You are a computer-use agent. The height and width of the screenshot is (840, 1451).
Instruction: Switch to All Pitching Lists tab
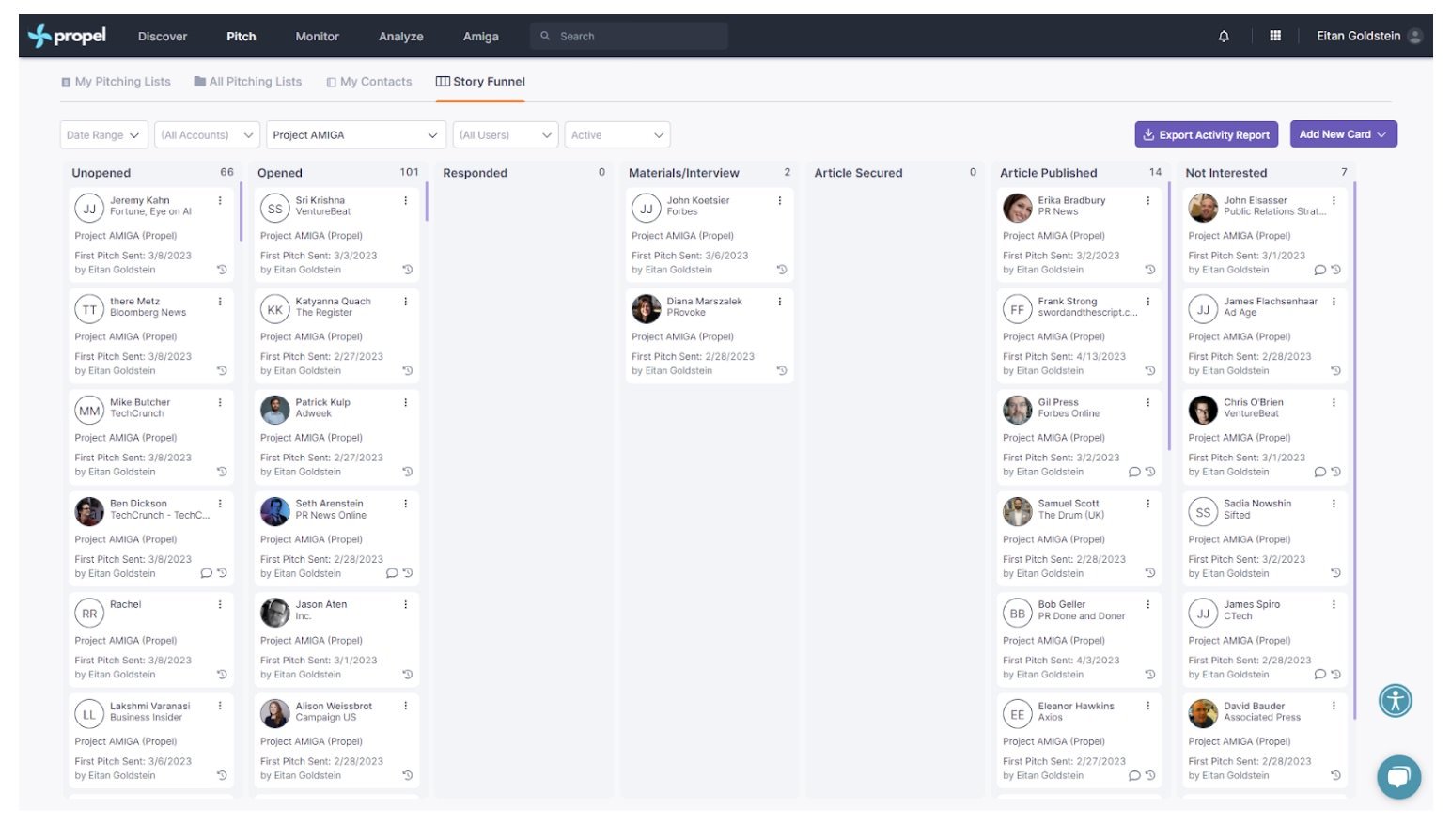coord(248,82)
